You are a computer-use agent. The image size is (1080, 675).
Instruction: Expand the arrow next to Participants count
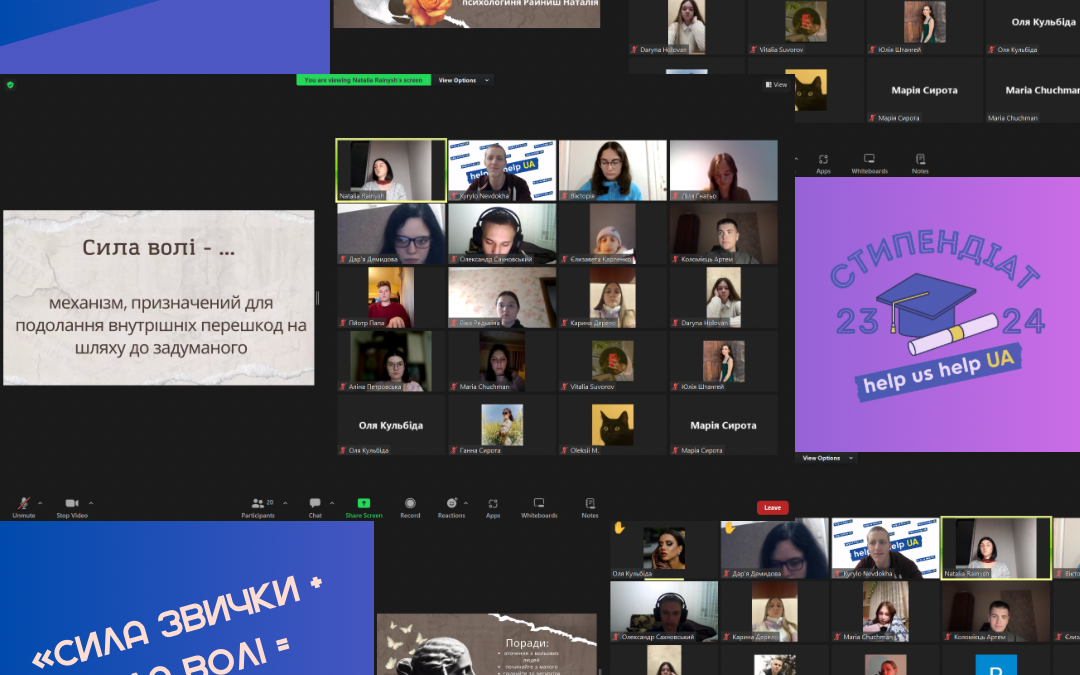[285, 503]
